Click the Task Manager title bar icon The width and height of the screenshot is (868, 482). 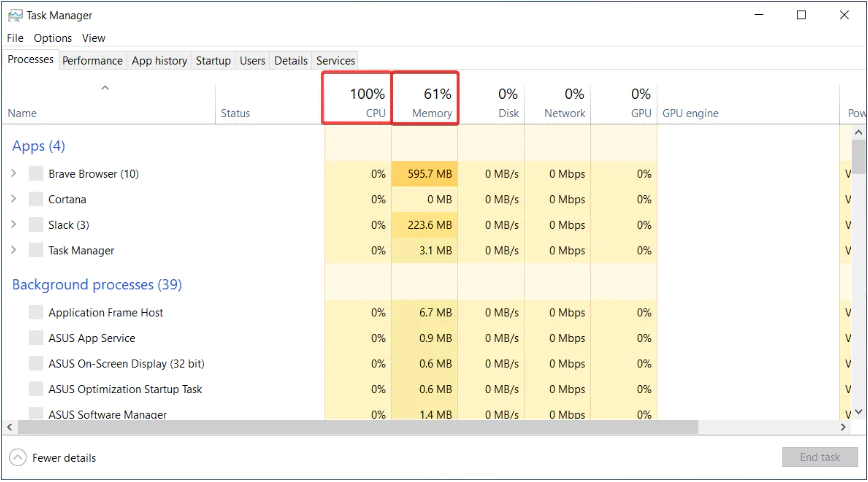(14, 15)
